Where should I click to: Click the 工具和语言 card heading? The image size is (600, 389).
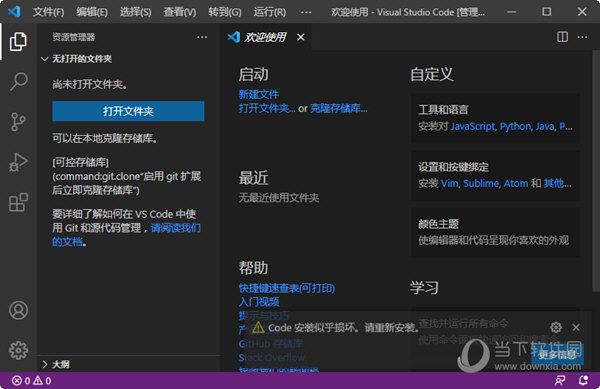coord(443,110)
